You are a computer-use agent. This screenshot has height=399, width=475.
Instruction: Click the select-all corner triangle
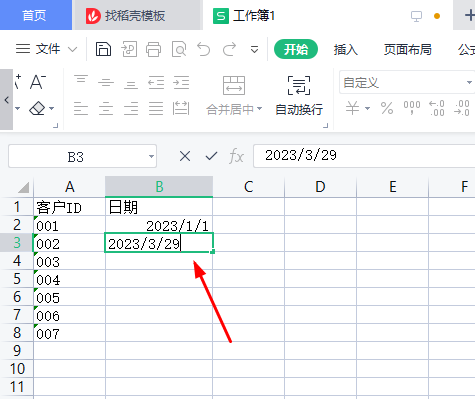[x=23, y=187]
